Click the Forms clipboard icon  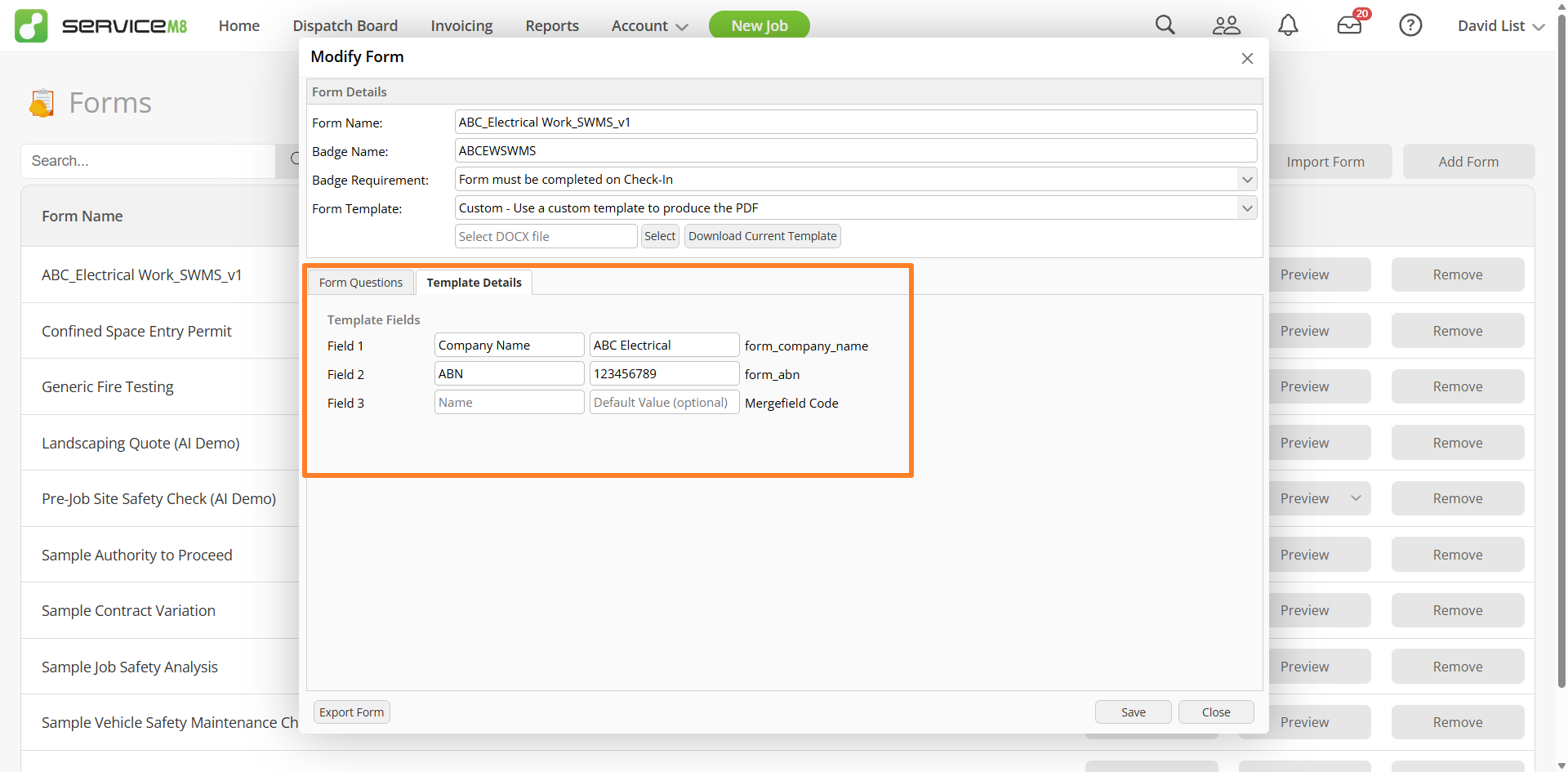42,103
